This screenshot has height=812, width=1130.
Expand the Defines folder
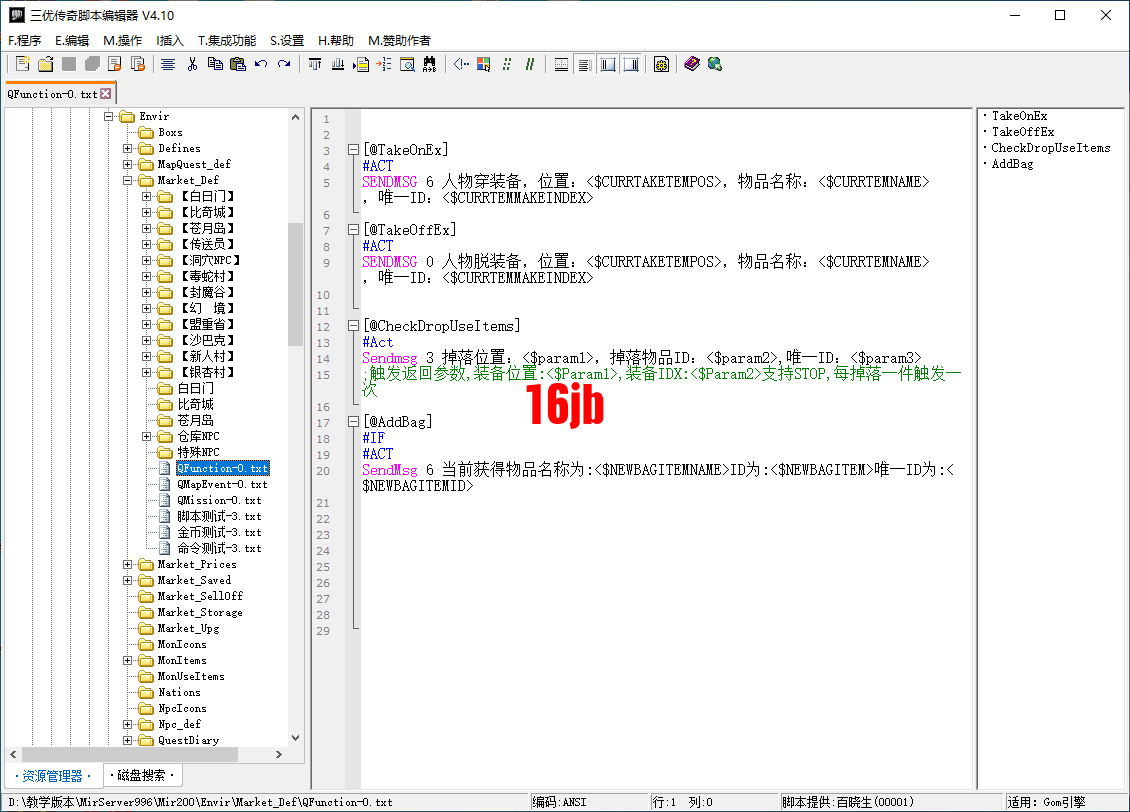point(128,148)
